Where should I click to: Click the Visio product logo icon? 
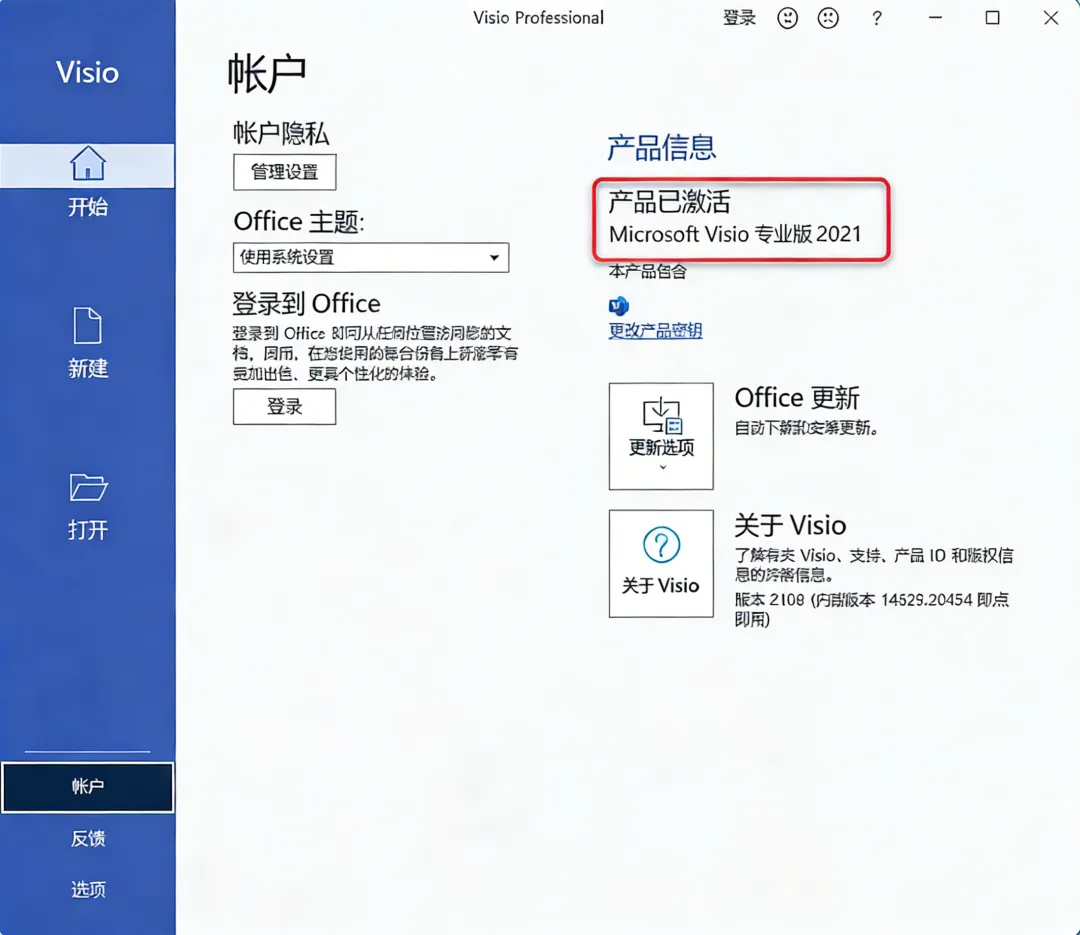[x=619, y=305]
